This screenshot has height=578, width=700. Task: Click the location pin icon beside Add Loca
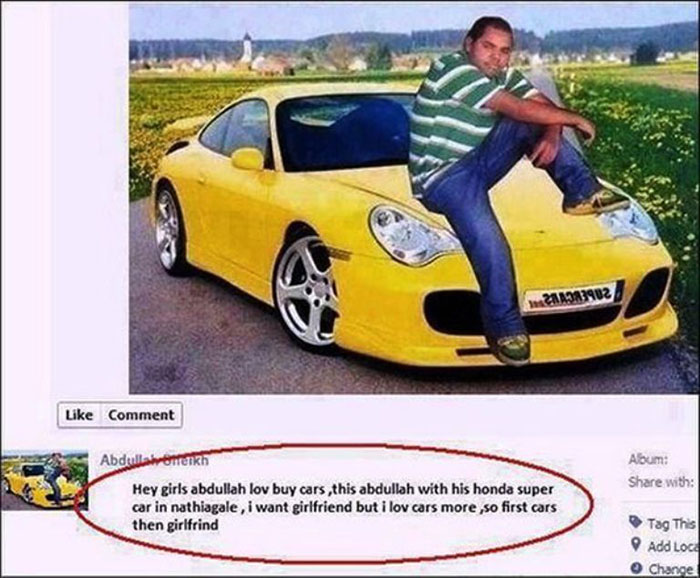635,545
